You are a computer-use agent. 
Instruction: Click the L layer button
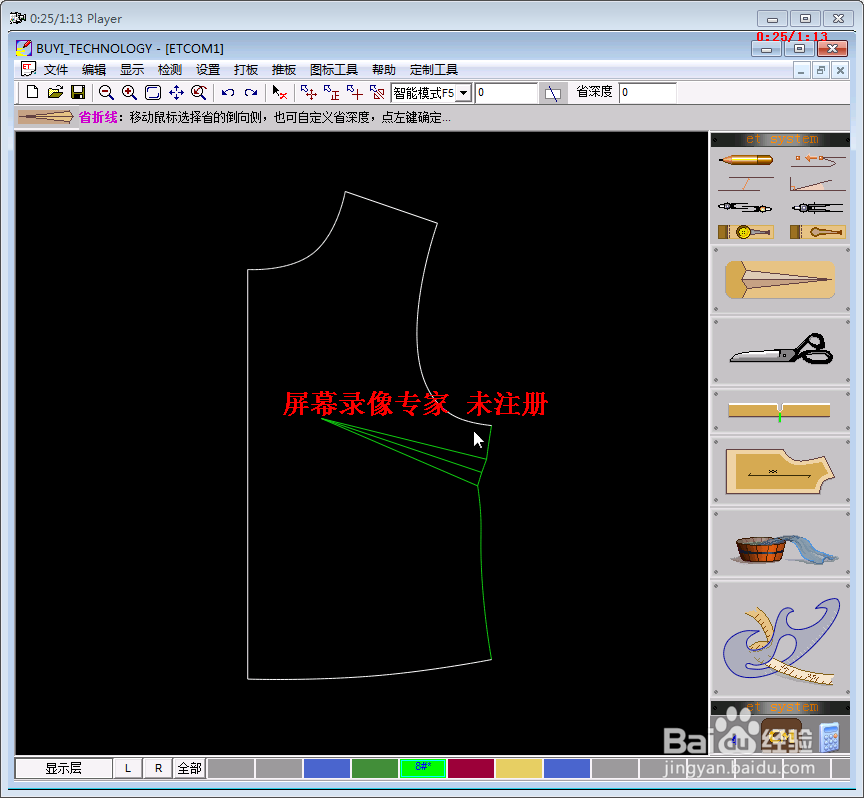click(128, 768)
